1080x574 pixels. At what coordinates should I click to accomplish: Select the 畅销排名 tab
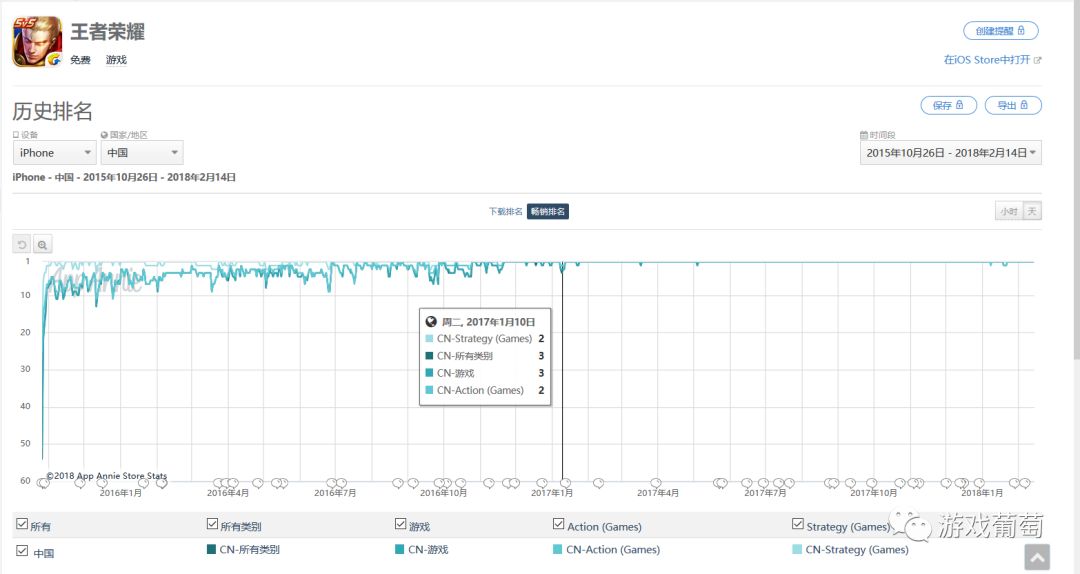[548, 212]
